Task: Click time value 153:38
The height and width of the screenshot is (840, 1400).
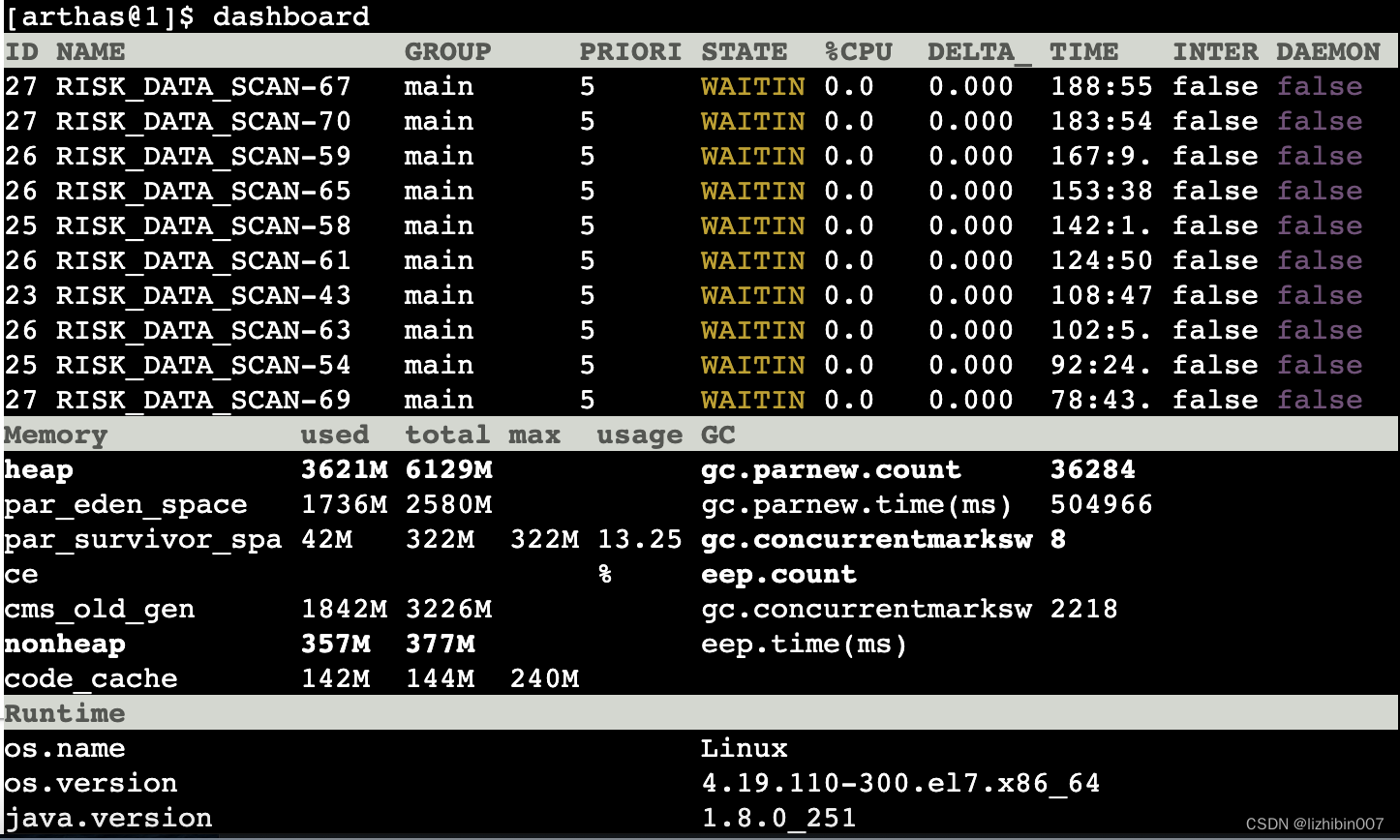Action: point(1102,191)
